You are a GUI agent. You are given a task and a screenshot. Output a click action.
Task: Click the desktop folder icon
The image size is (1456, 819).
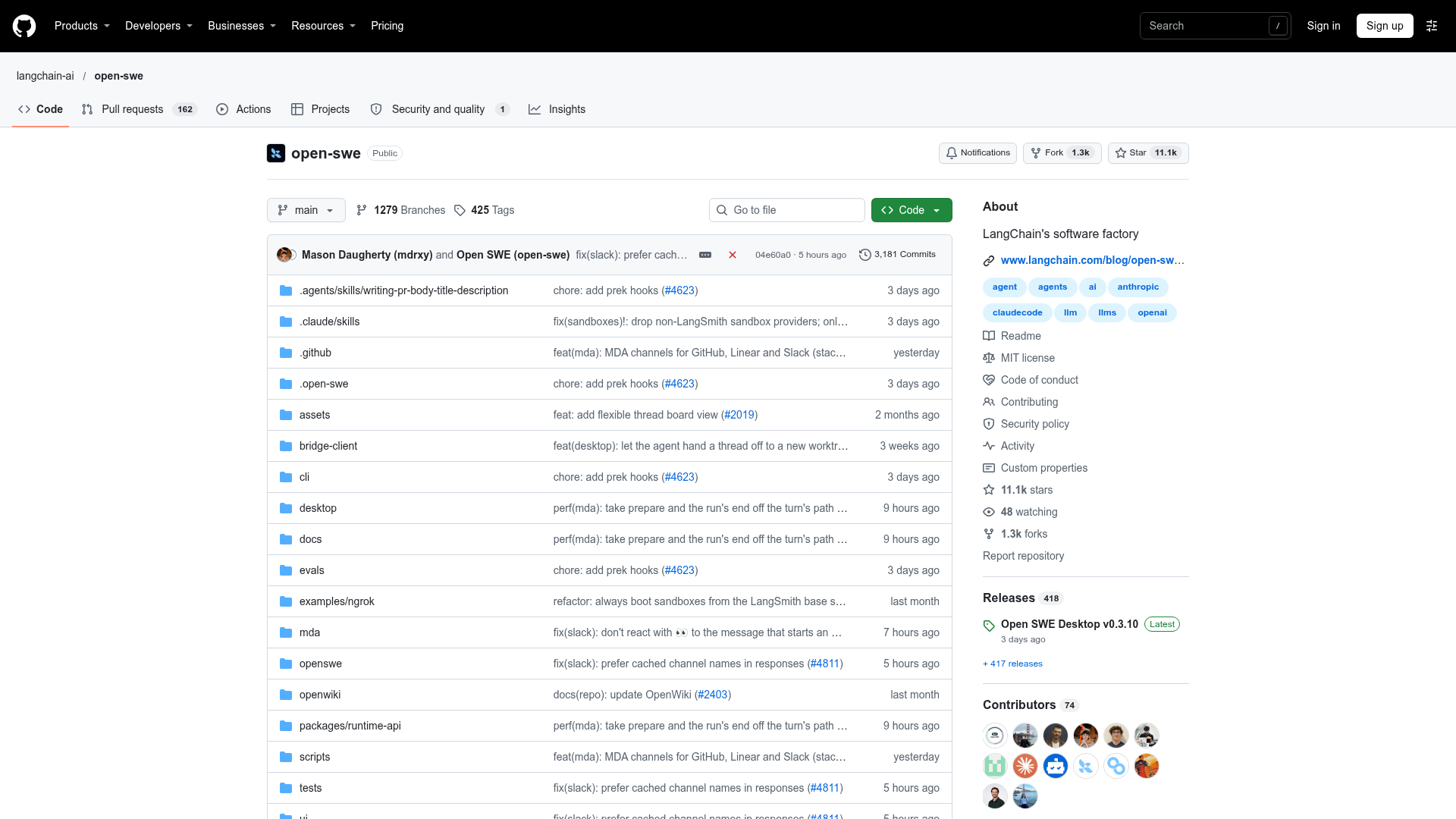tap(286, 508)
